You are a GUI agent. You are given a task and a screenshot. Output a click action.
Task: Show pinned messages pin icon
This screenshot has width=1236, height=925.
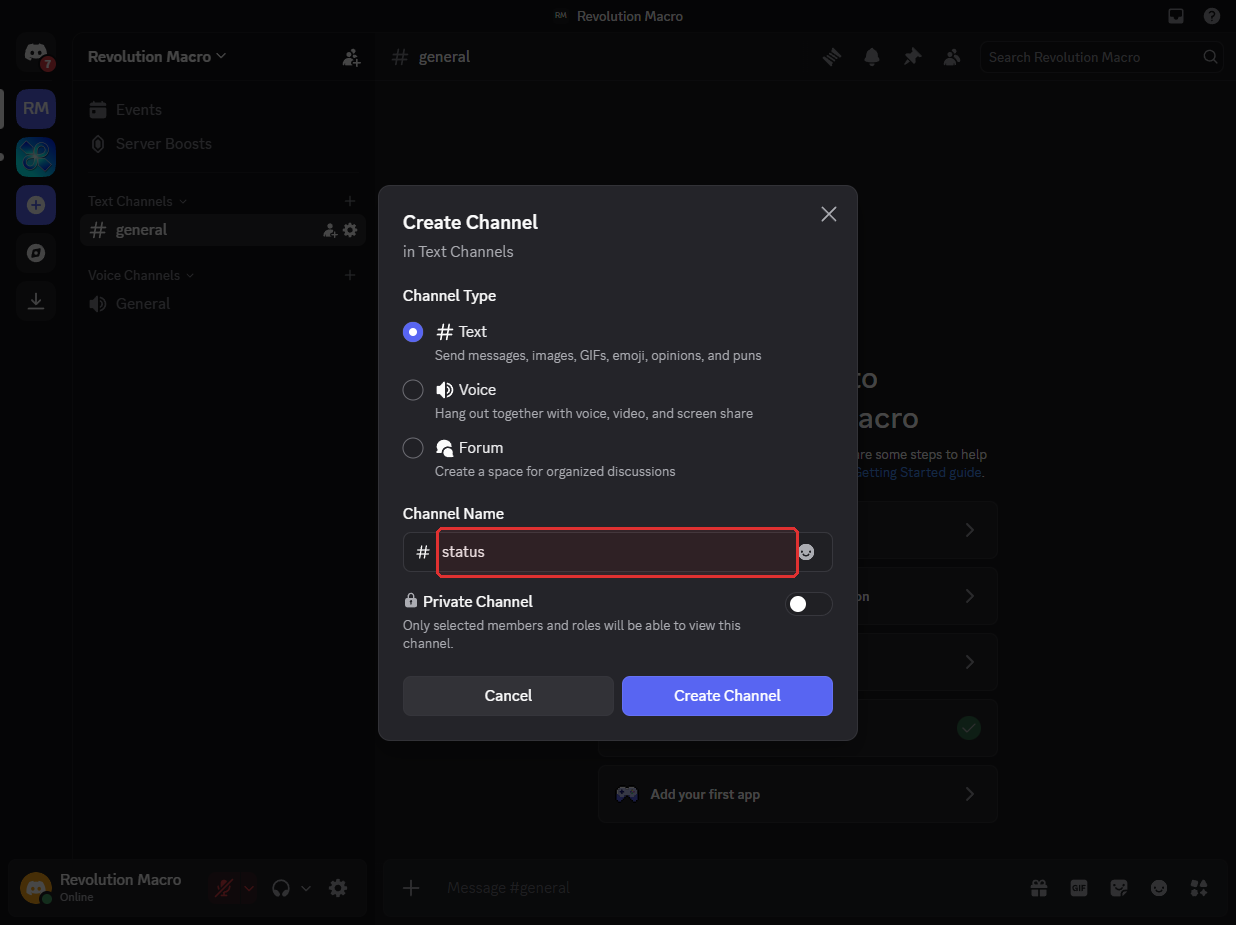pos(912,57)
